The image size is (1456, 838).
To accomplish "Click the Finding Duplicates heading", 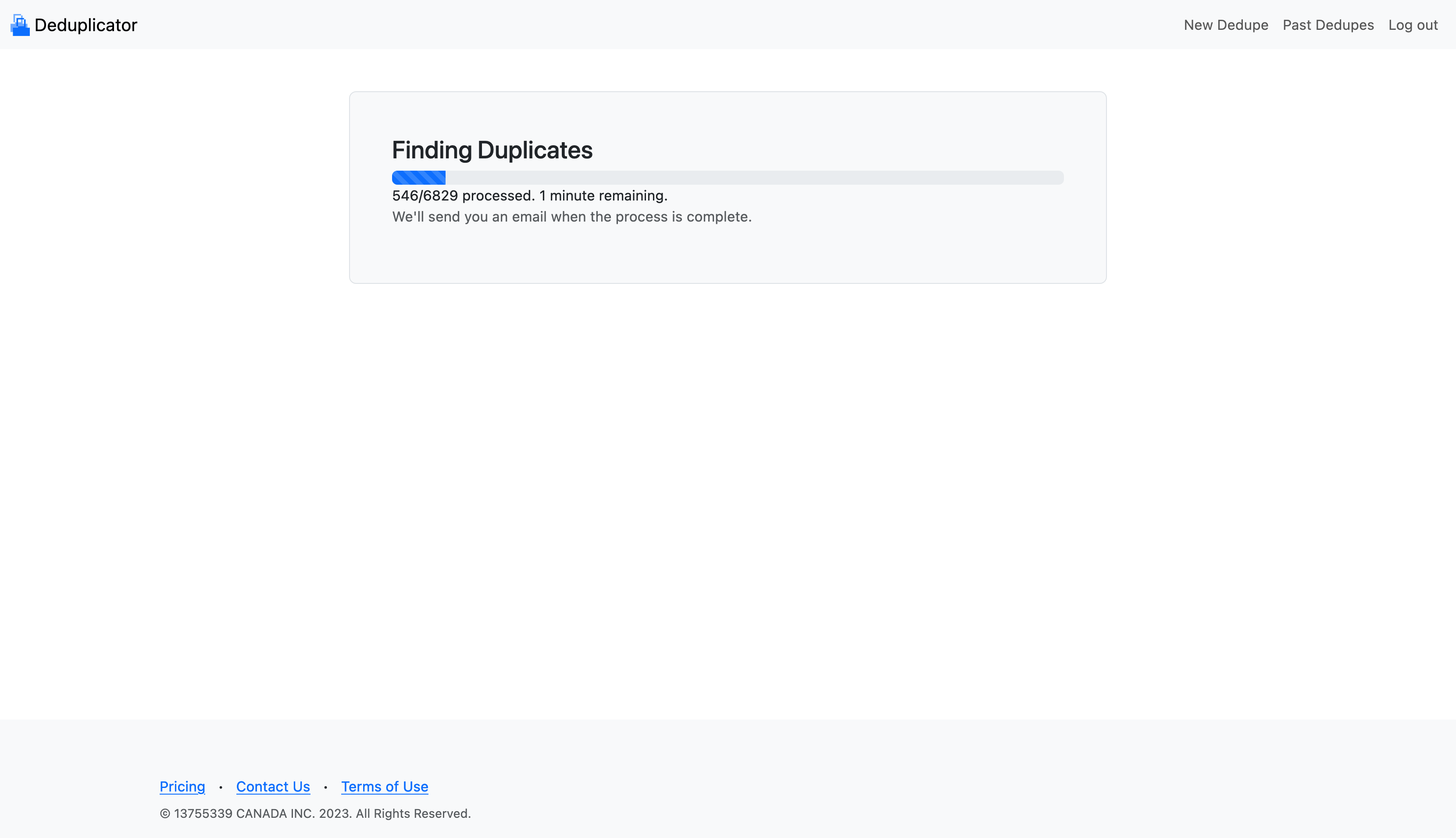I will (492, 150).
